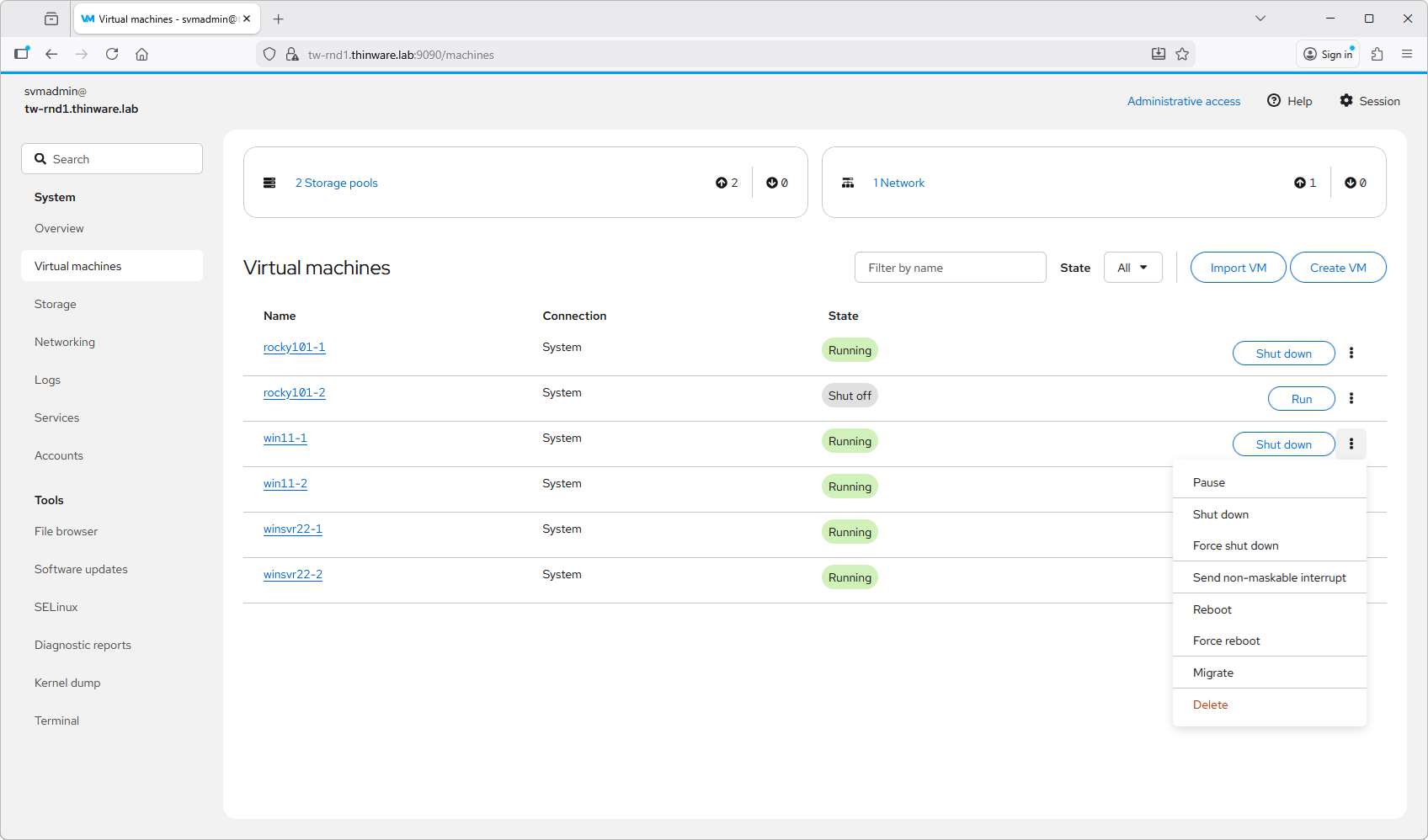Click the tracking protection shield icon

click(269, 54)
